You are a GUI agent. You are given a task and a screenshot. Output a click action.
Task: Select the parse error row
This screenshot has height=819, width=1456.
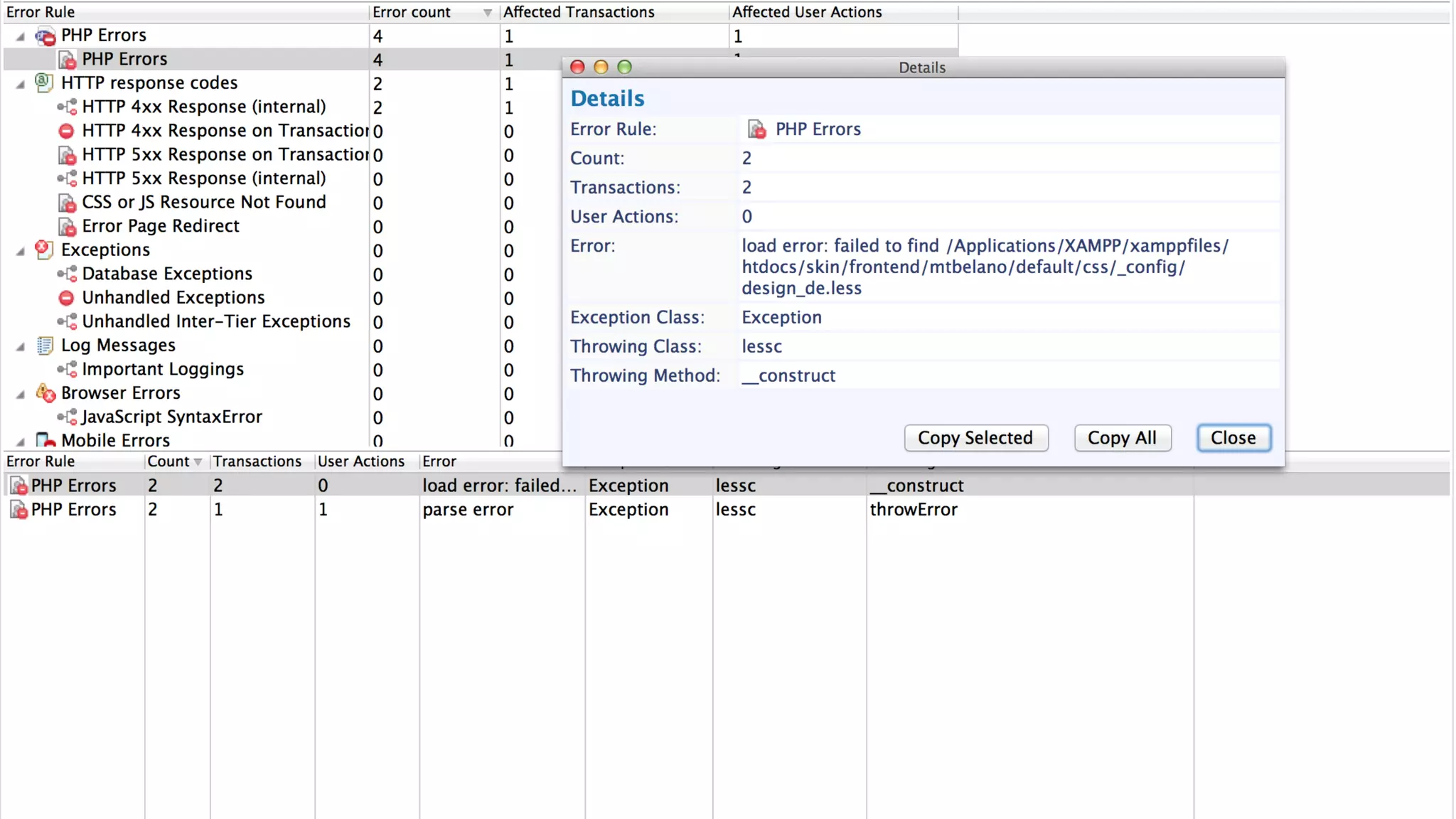point(468,510)
